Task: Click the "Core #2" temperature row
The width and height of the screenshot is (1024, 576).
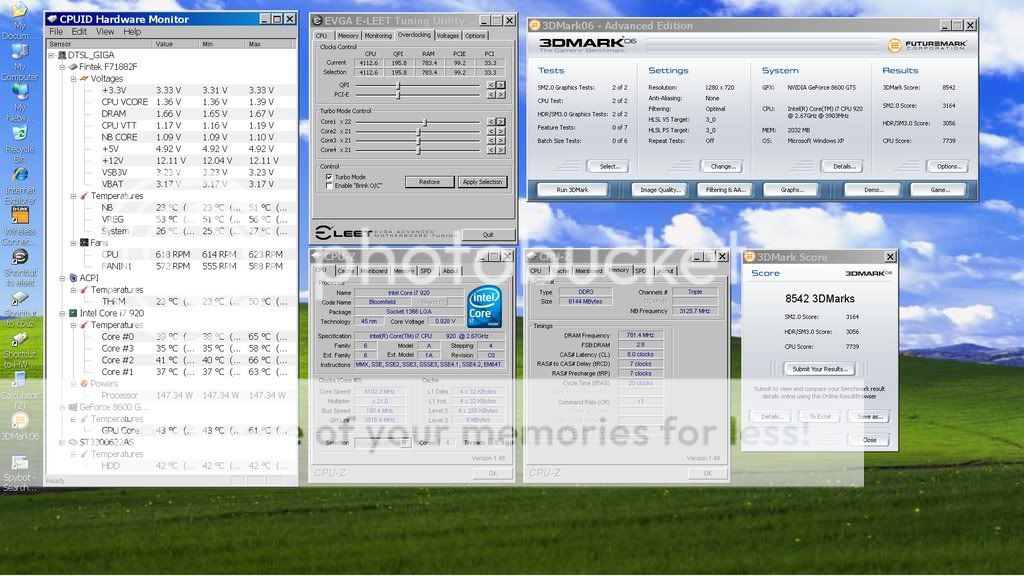Action: point(172,360)
